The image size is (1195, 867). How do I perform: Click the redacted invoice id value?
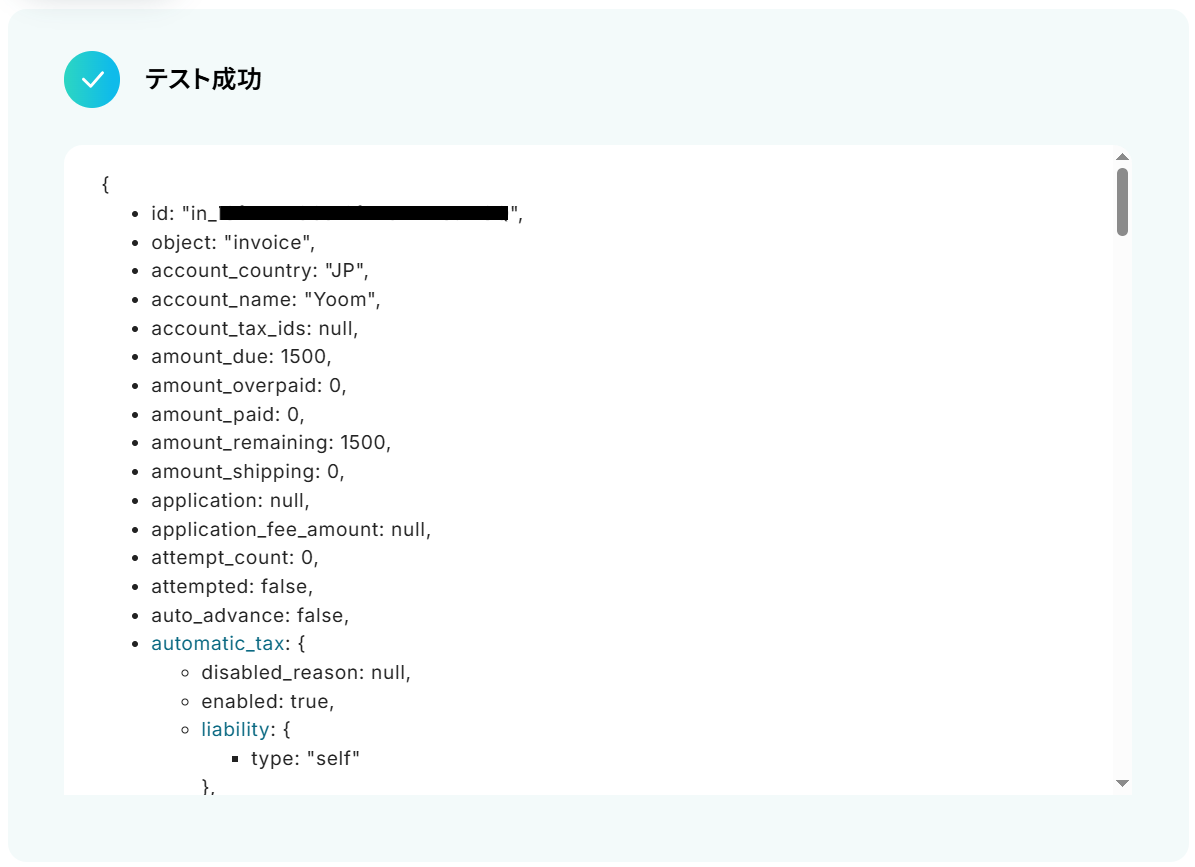click(364, 213)
